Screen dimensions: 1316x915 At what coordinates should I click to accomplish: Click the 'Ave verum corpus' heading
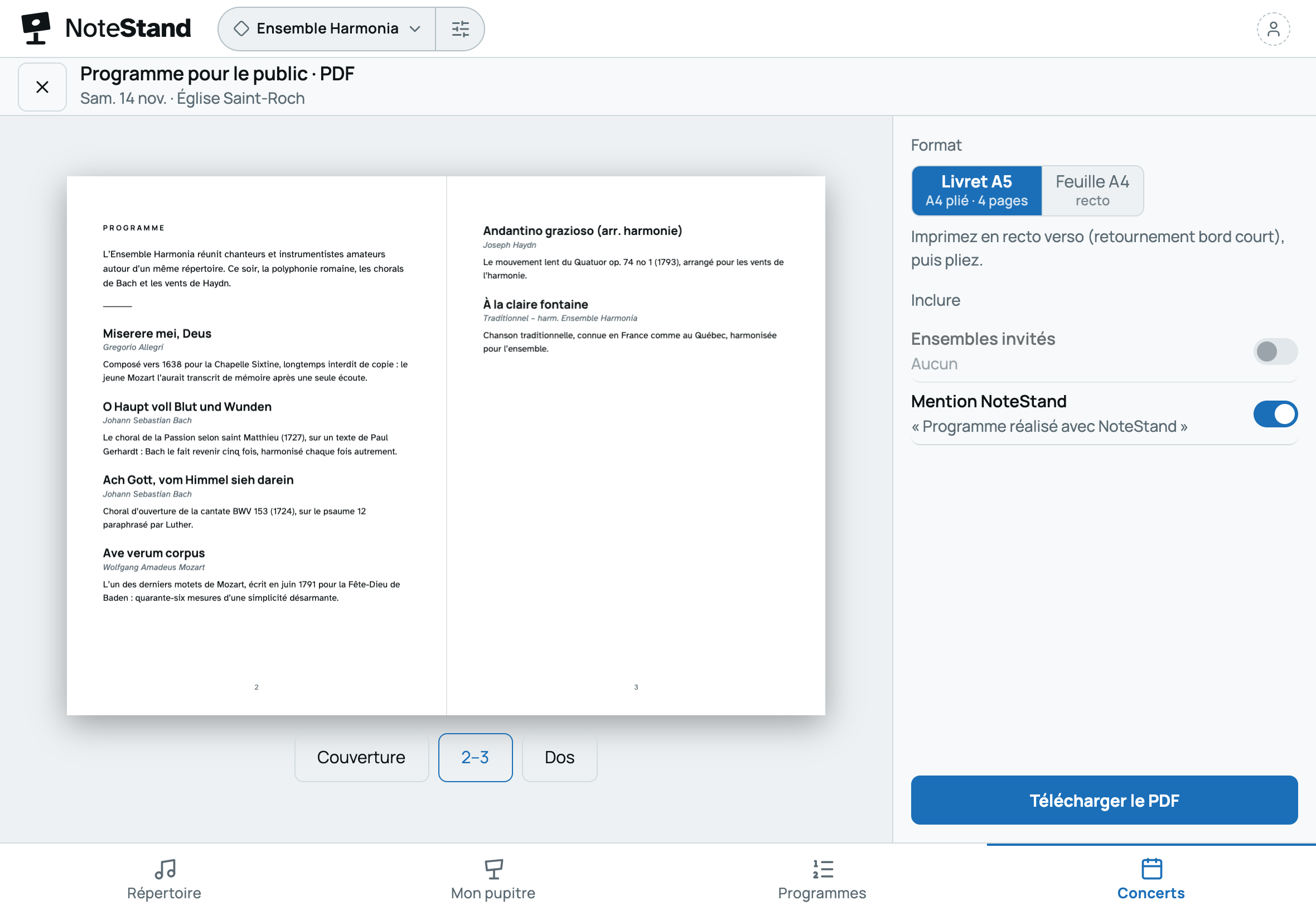153,553
